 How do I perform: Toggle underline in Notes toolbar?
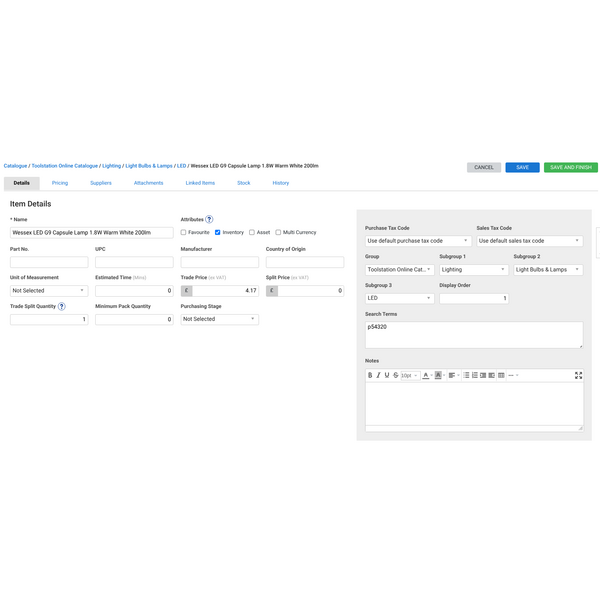click(x=387, y=375)
